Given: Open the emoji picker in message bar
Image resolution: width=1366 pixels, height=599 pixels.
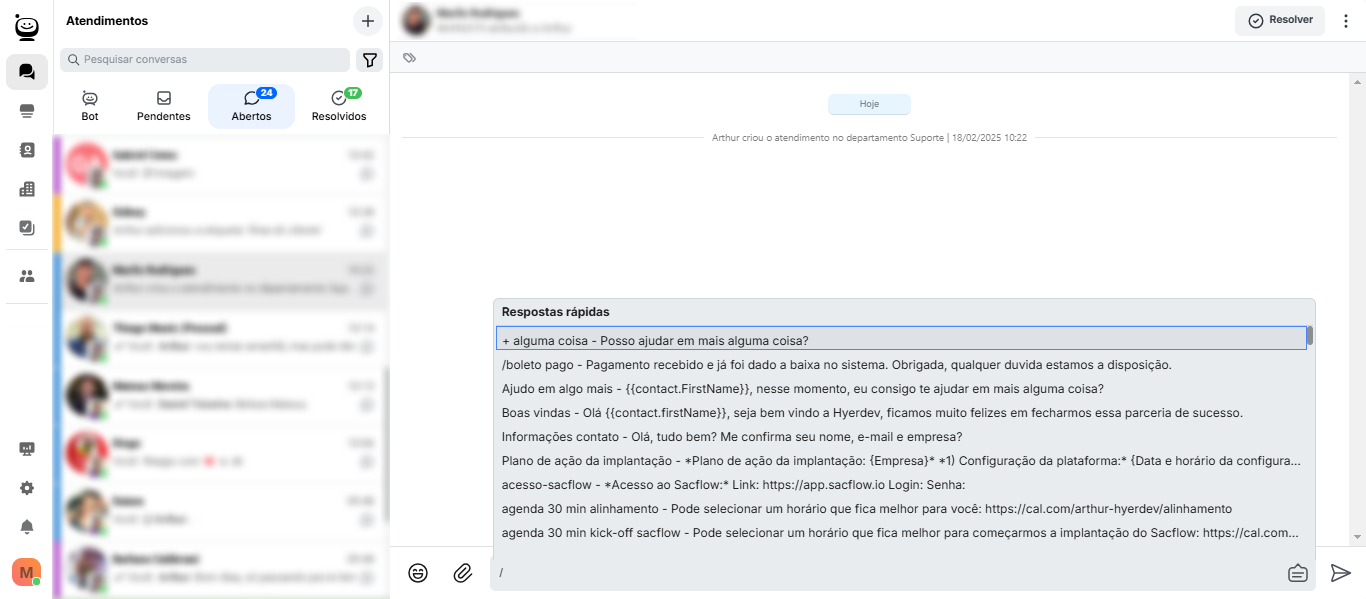Looking at the screenshot, I should (418, 573).
